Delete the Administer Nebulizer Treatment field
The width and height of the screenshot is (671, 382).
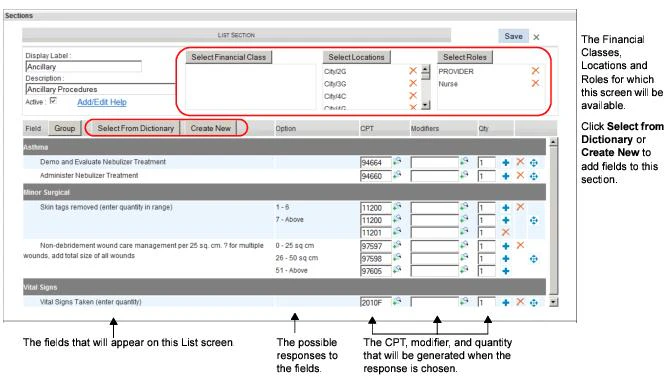pyautogui.click(x=520, y=175)
